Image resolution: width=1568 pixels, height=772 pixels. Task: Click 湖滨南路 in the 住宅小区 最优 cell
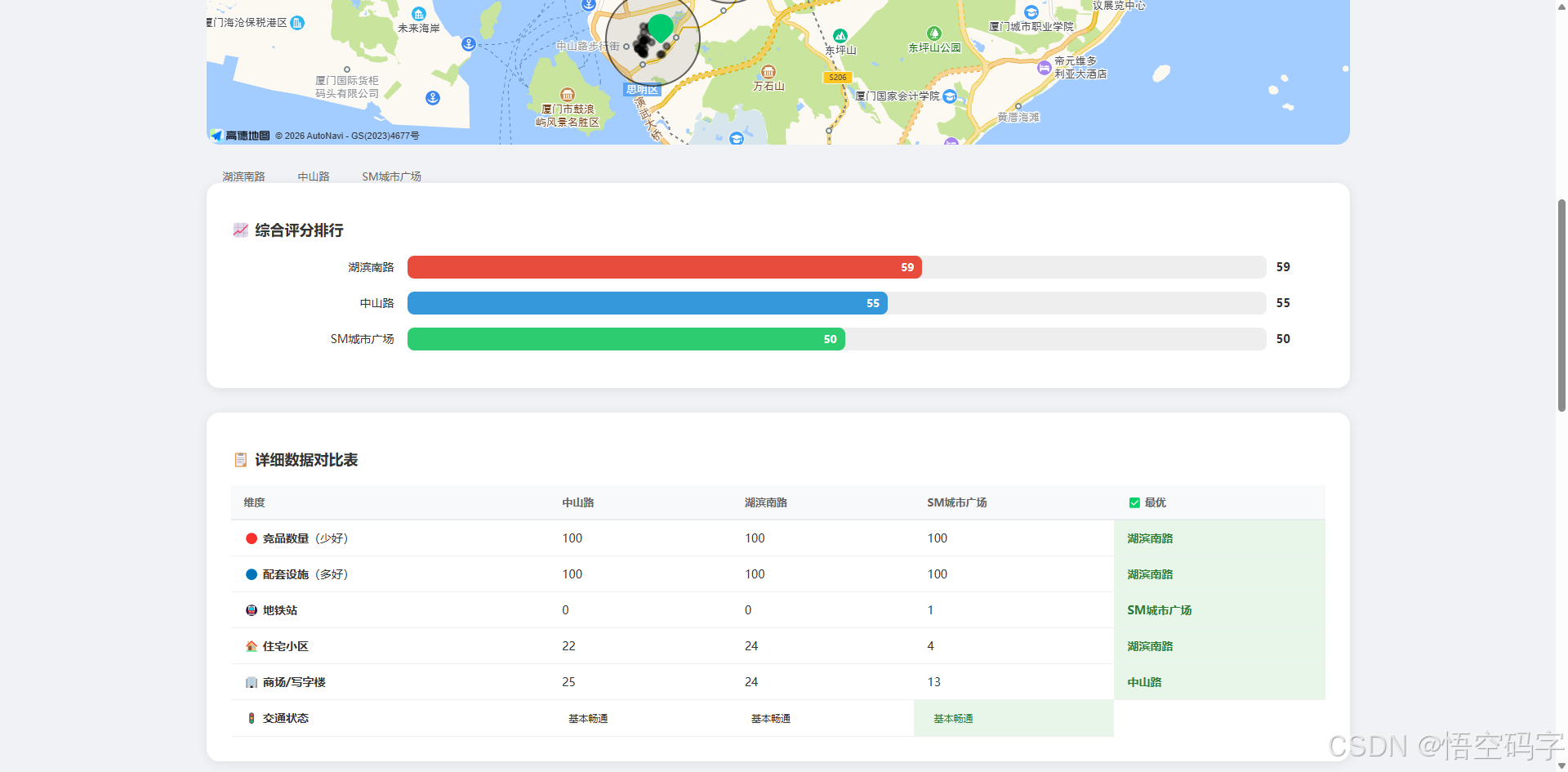(1150, 646)
